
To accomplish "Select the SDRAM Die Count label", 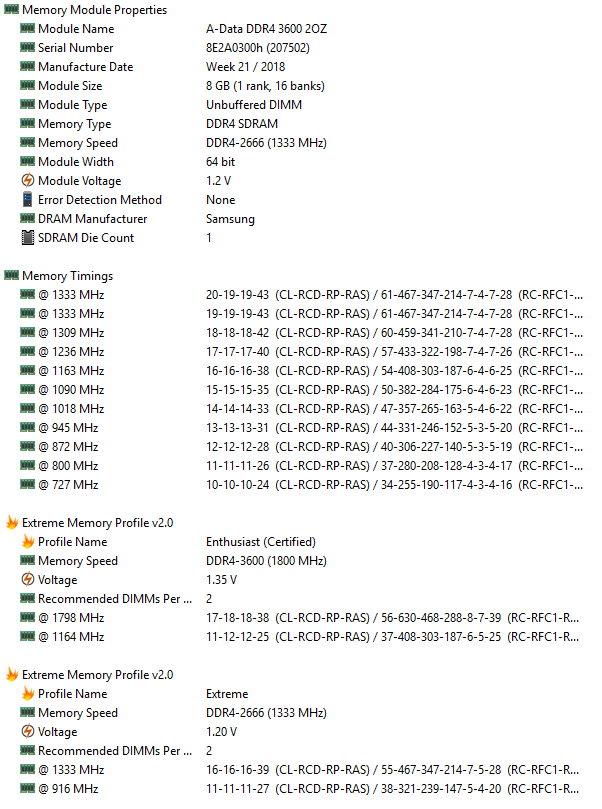I will click(x=86, y=238).
